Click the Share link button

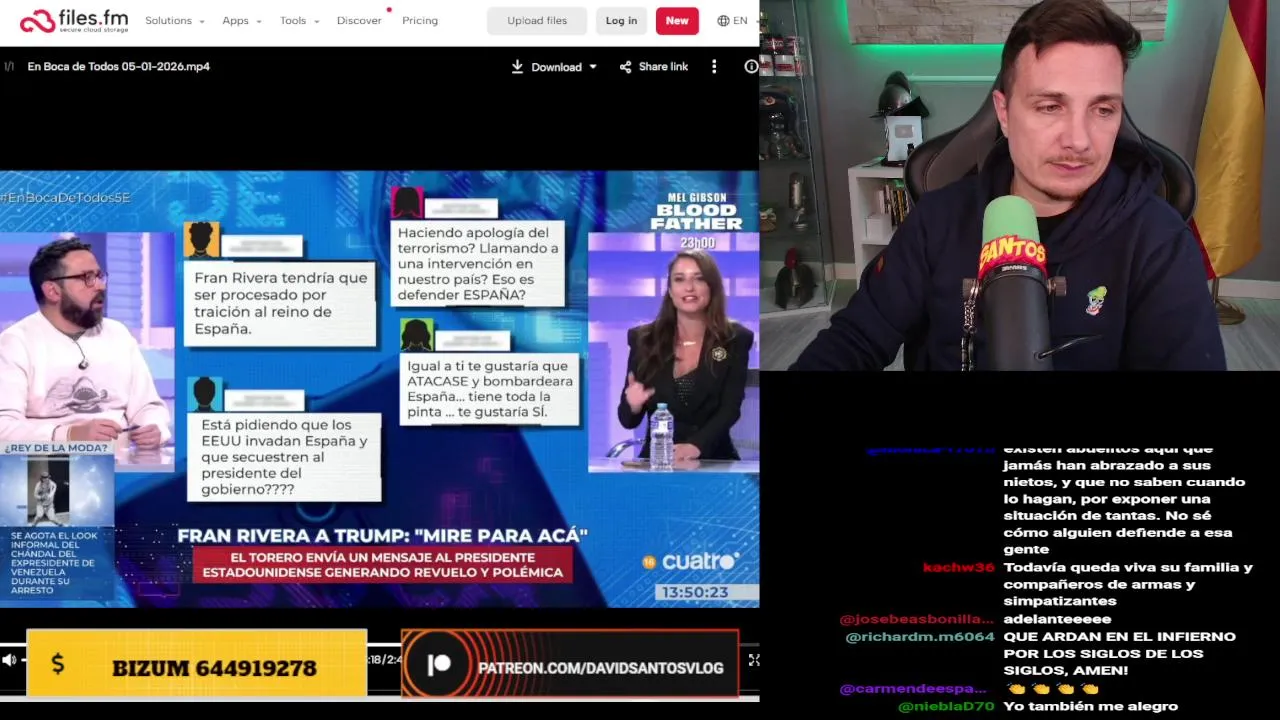654,67
